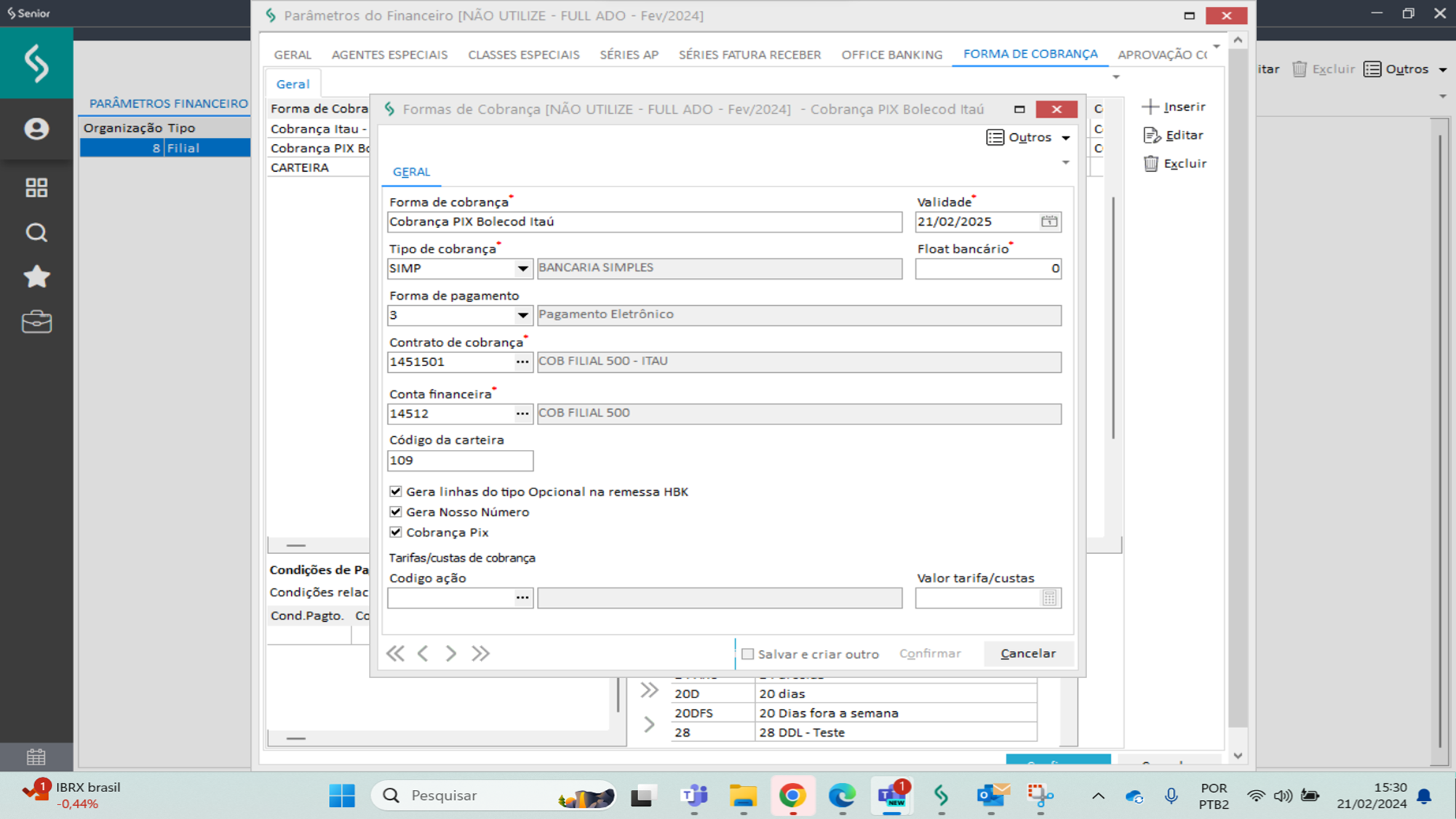Switch to OFFICE BANKING tab

tap(891, 55)
